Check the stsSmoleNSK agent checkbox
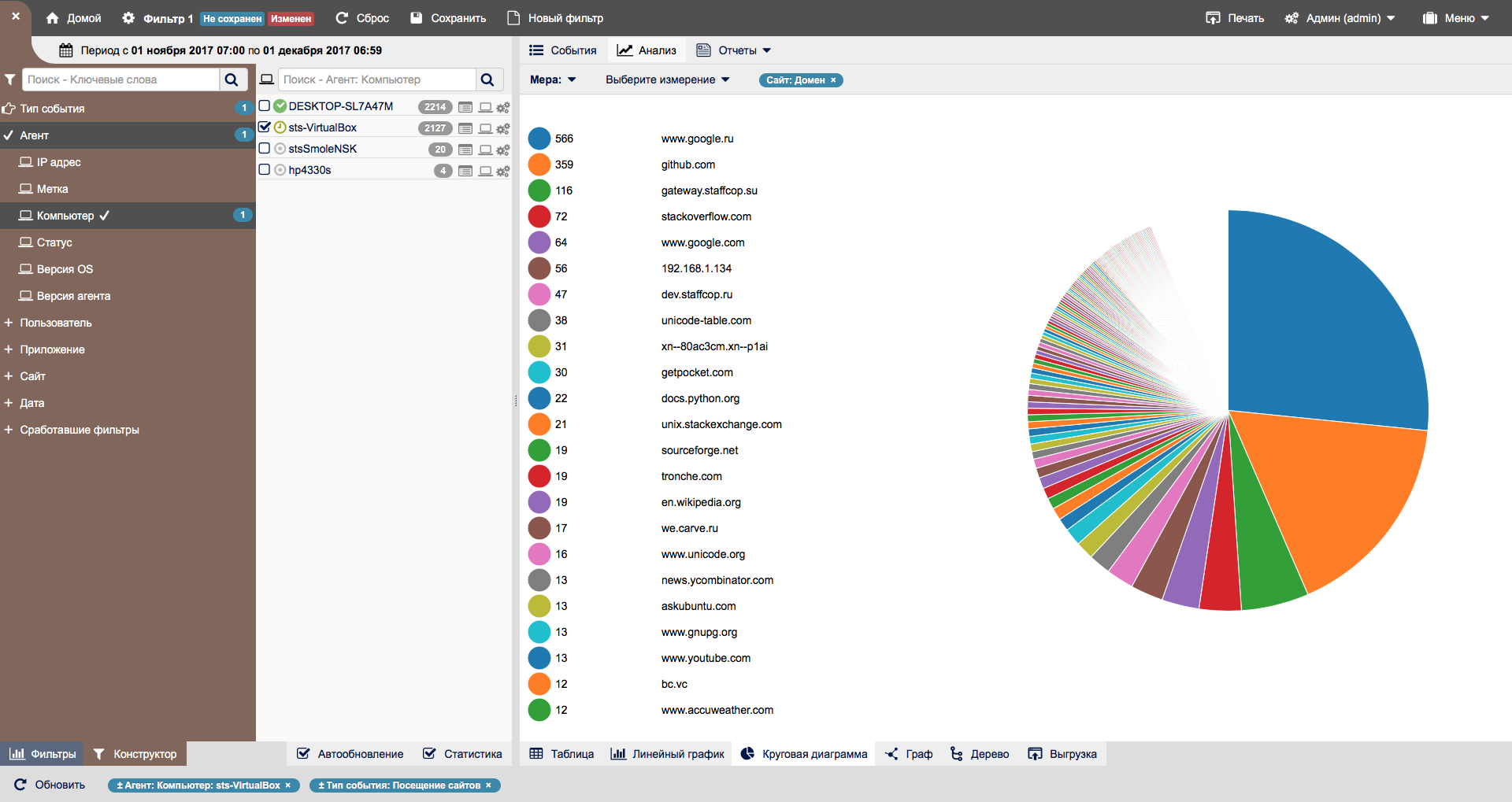Image resolution: width=1512 pixels, height=802 pixels. click(x=265, y=148)
